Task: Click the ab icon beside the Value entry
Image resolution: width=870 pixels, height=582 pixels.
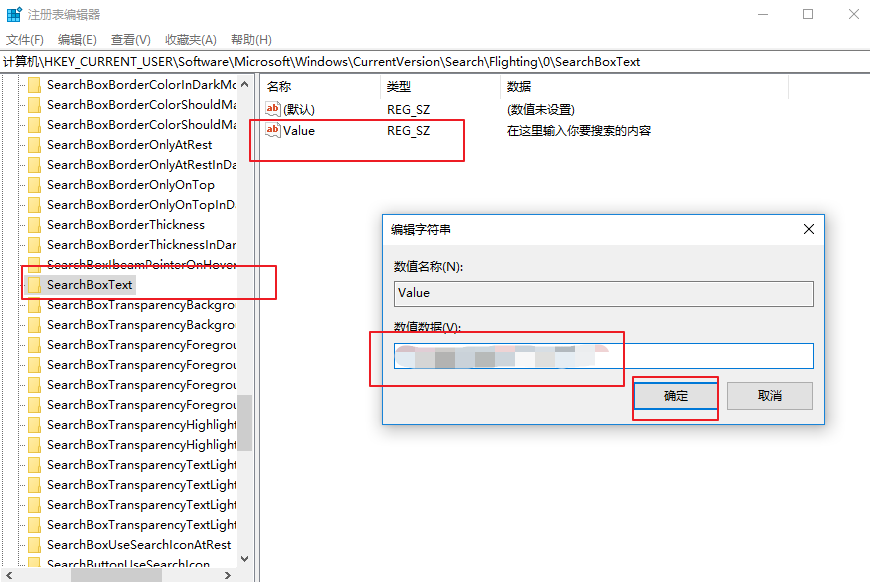Action: click(271, 130)
